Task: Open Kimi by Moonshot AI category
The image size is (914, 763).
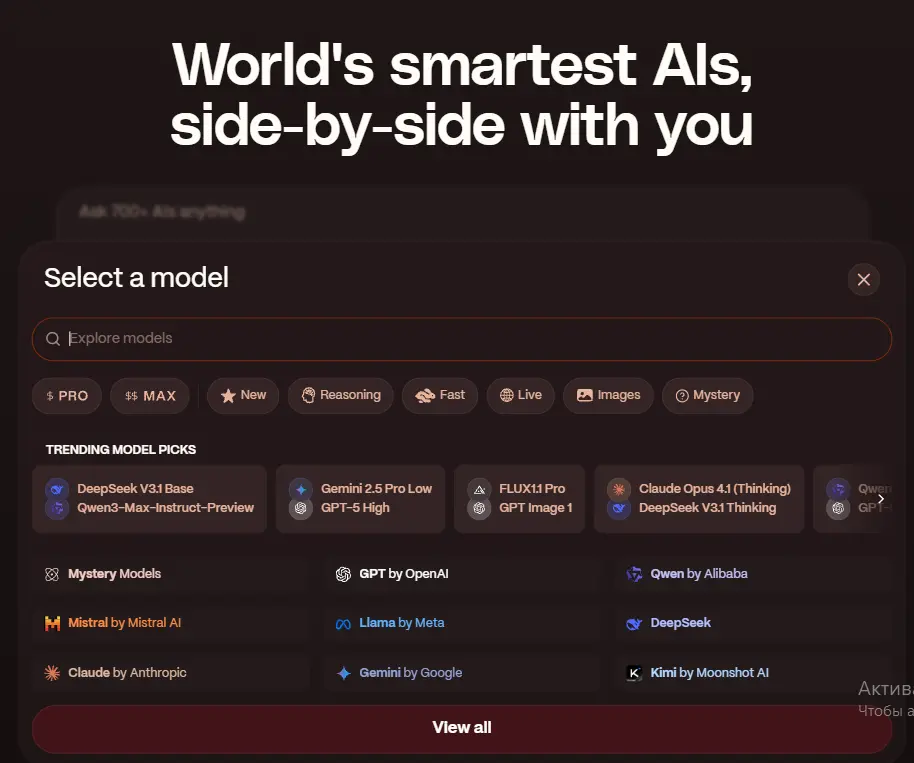Action: pos(753,673)
